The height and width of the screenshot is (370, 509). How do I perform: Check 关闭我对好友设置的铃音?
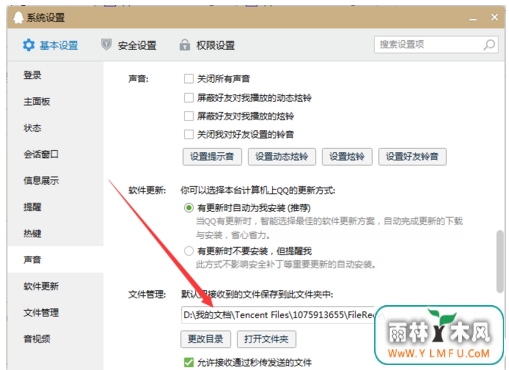pos(189,134)
